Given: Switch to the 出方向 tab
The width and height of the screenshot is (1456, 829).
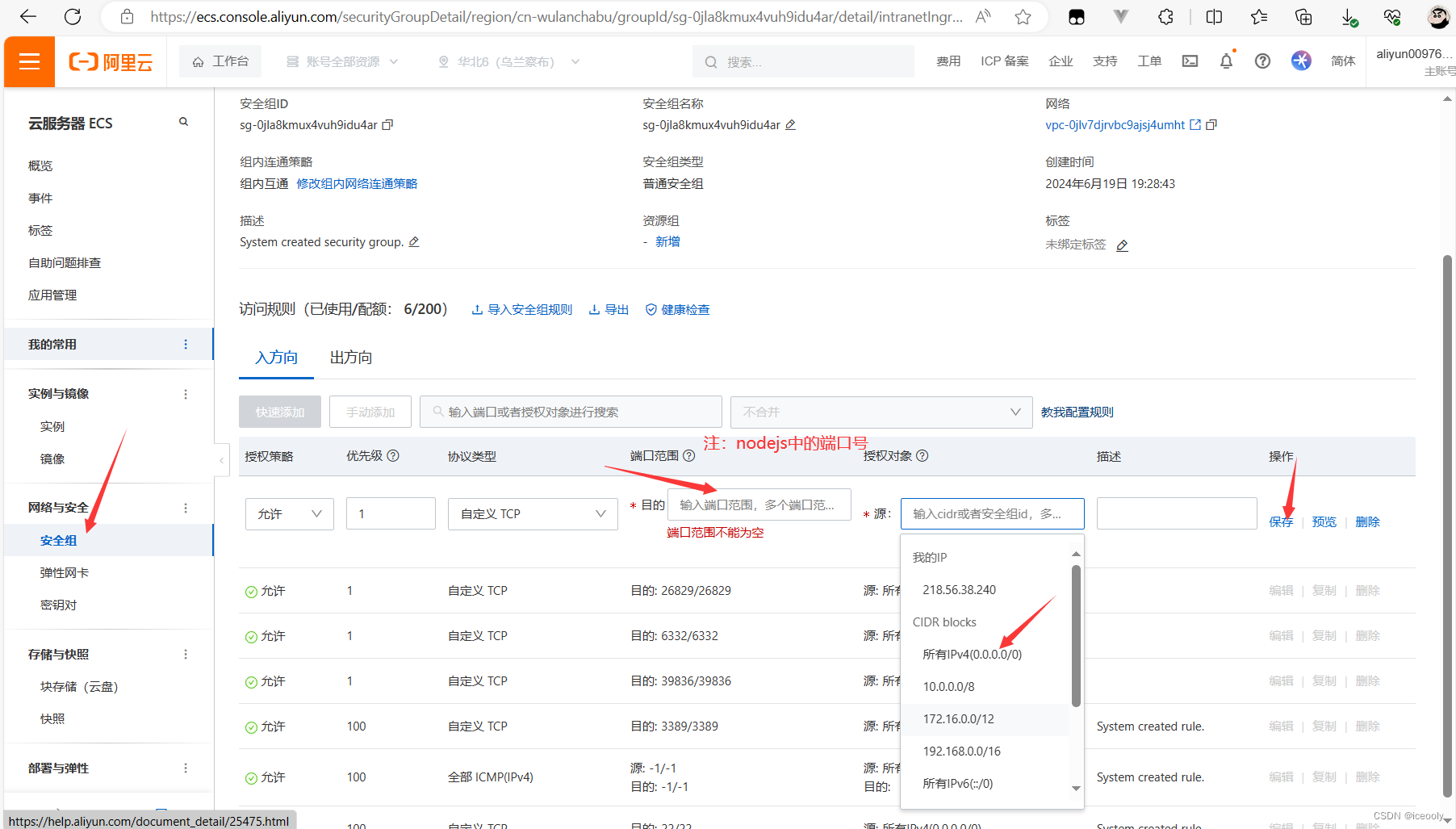Looking at the screenshot, I should pos(351,358).
